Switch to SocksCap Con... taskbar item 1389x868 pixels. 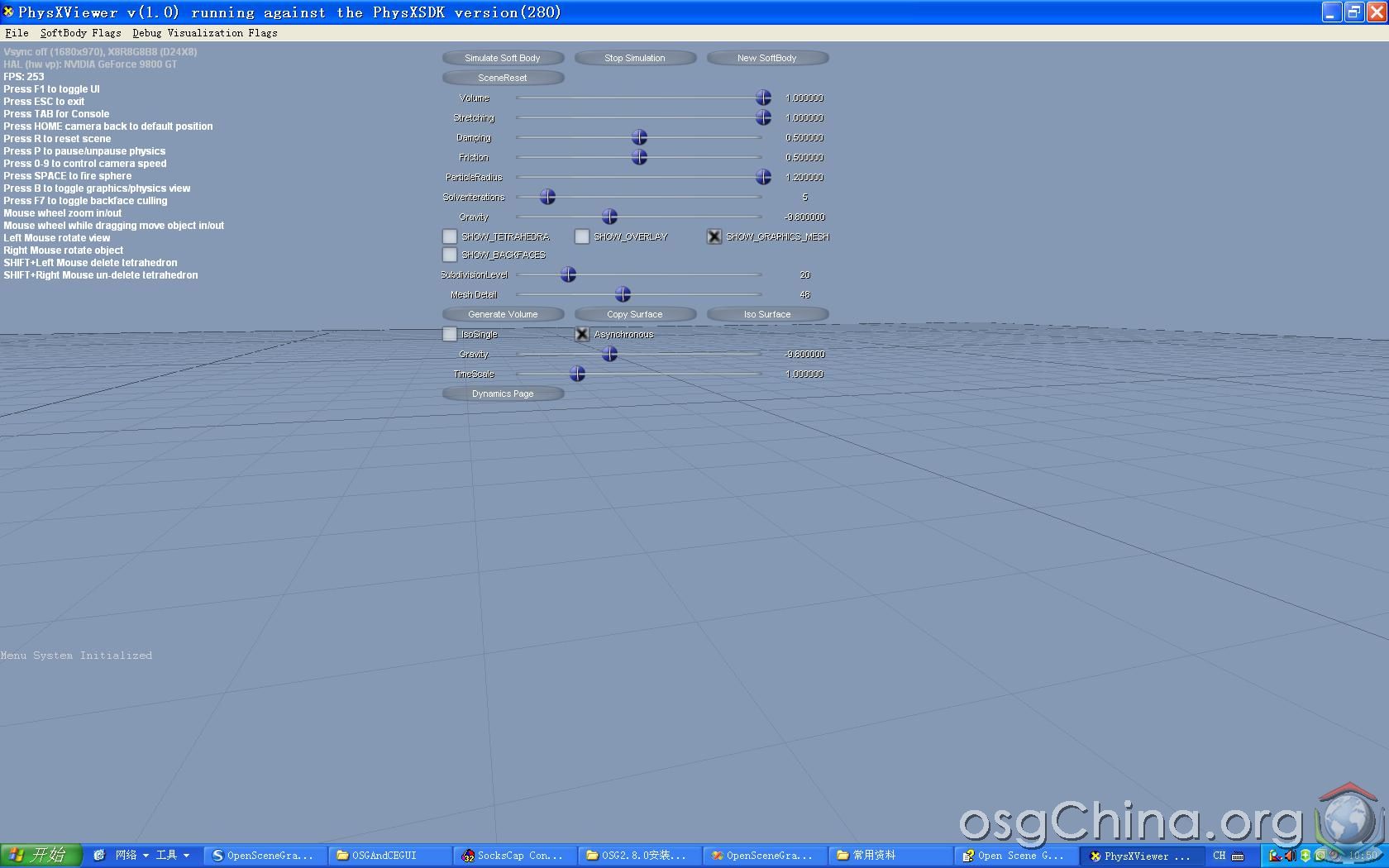(x=513, y=856)
